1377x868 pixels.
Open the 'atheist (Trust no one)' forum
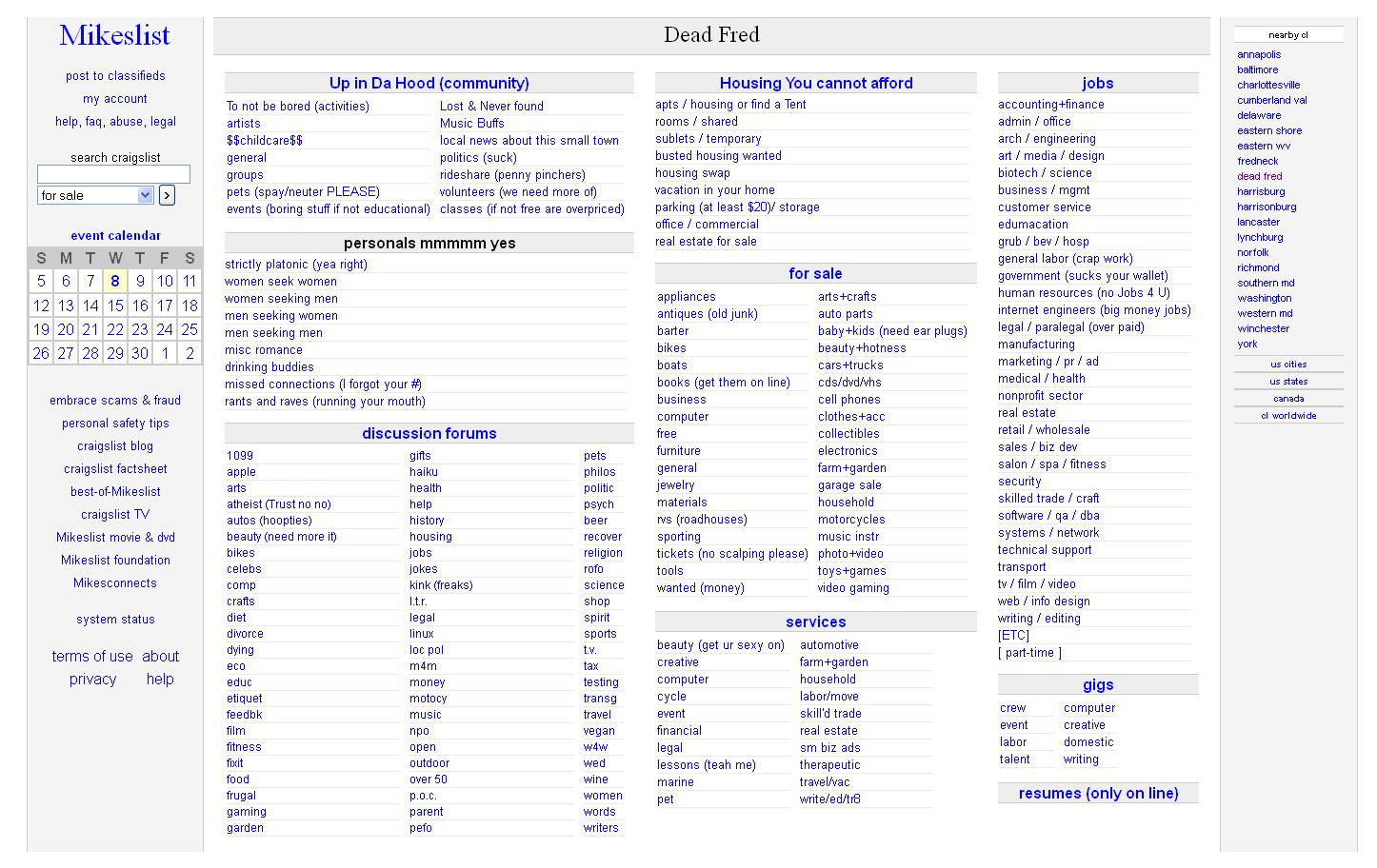tap(279, 504)
